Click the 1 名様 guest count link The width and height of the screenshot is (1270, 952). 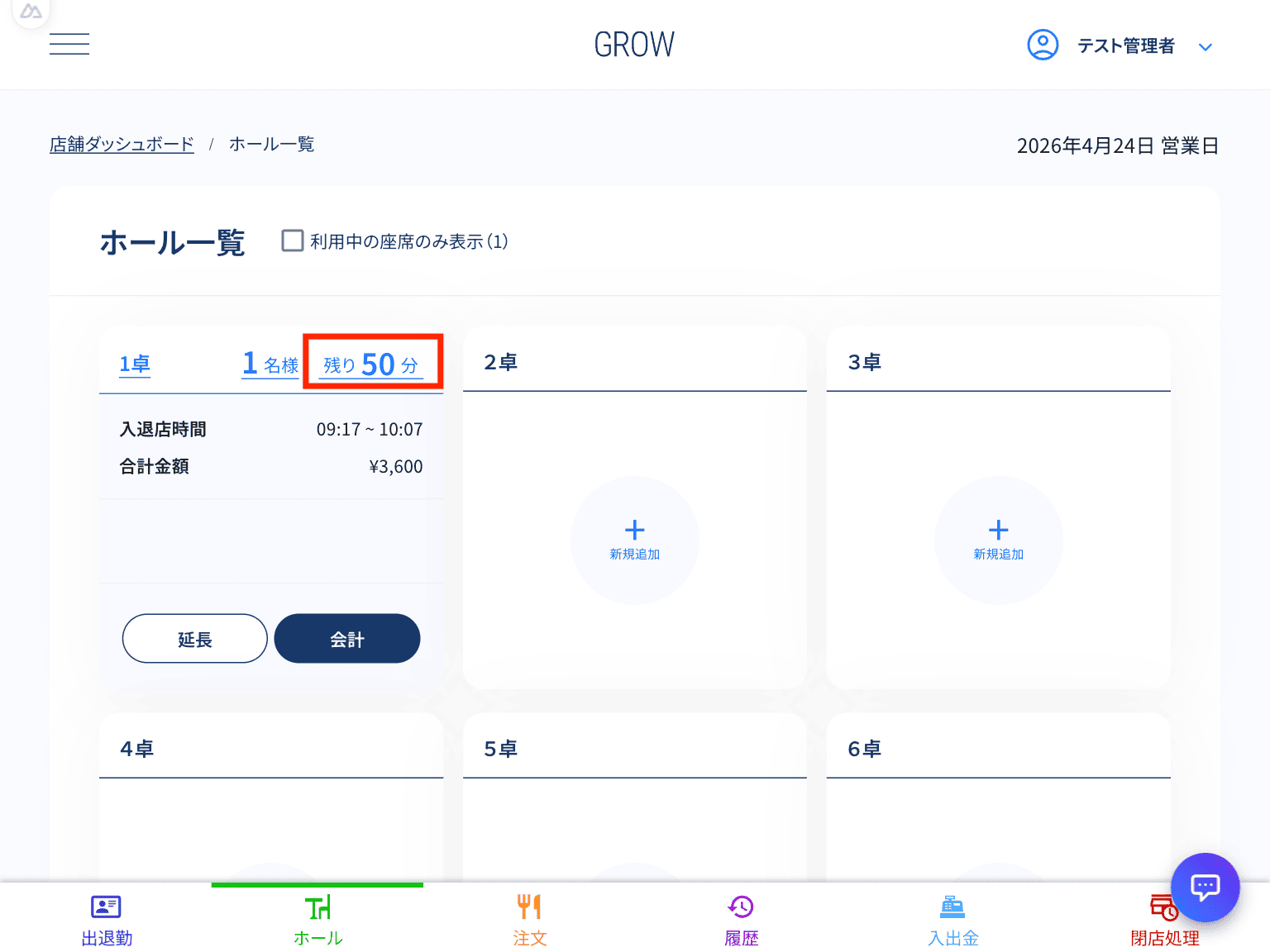[270, 364]
